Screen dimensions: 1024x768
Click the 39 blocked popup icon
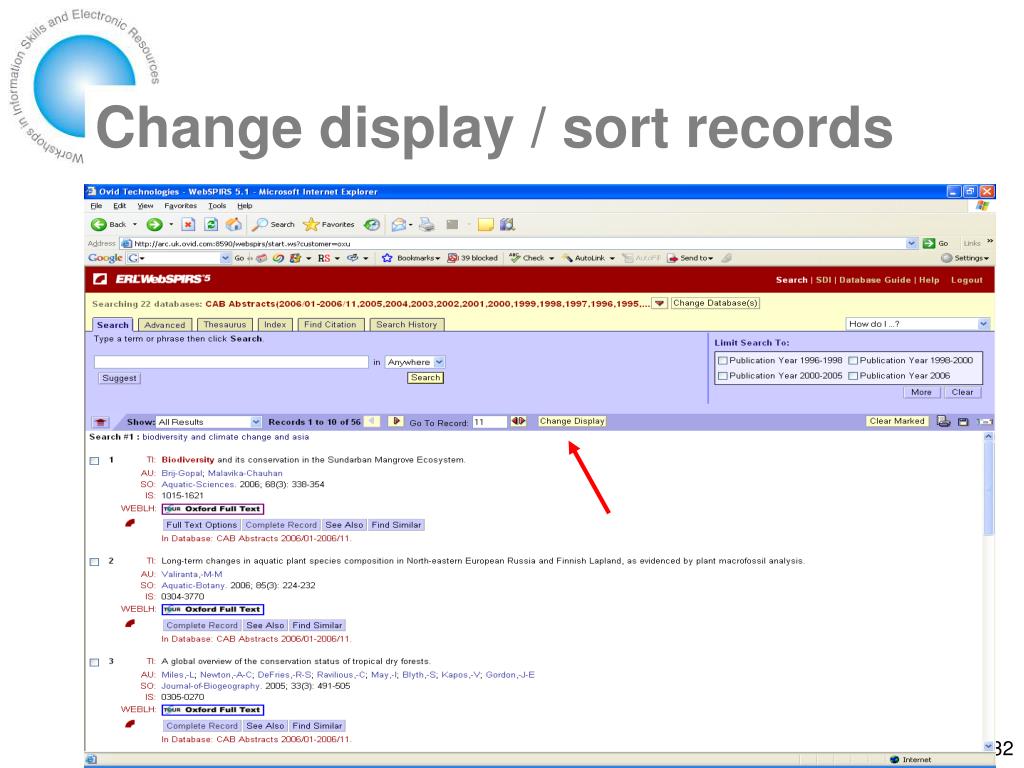(x=453, y=258)
